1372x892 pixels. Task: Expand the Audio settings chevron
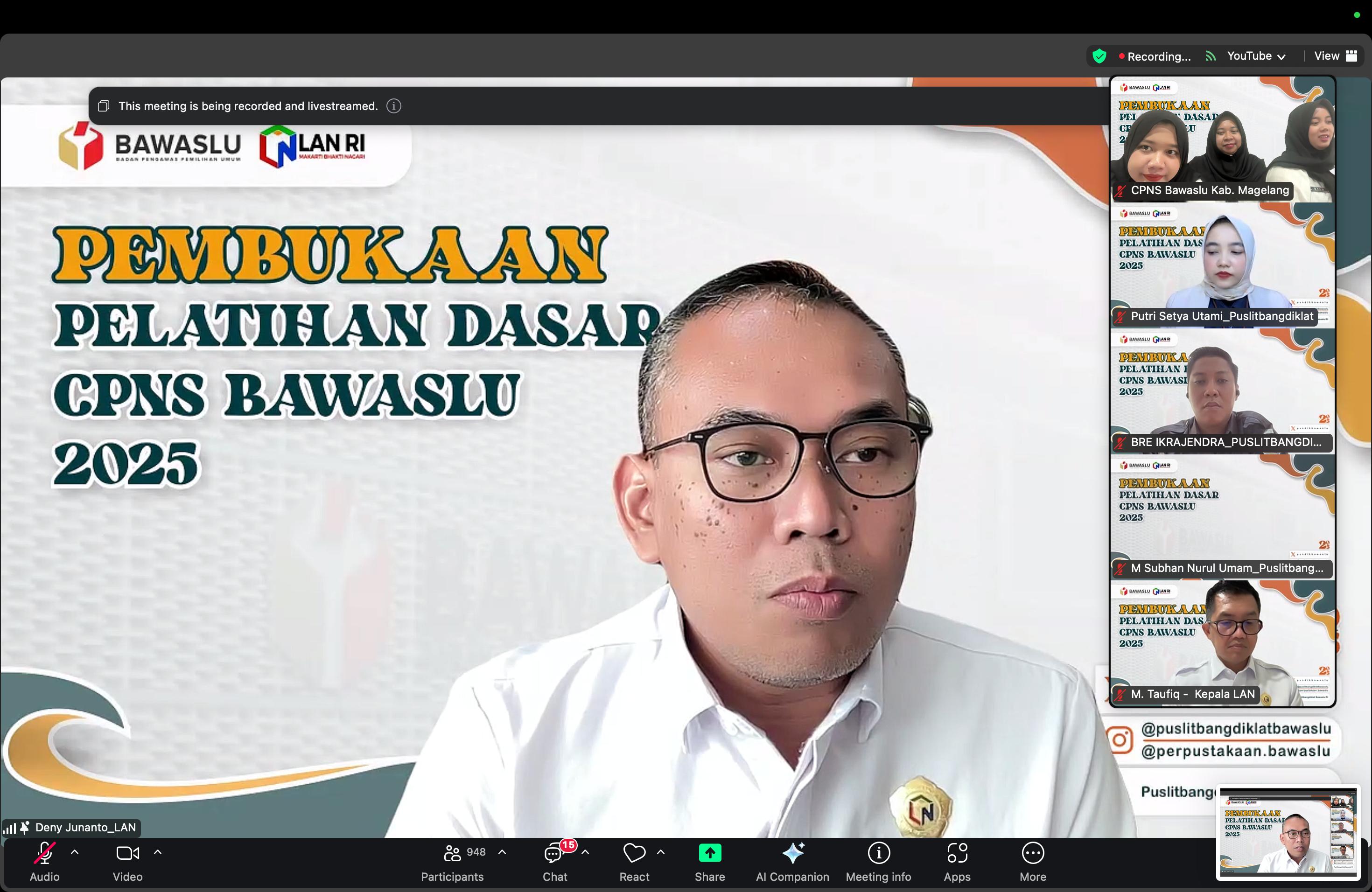pos(75,853)
